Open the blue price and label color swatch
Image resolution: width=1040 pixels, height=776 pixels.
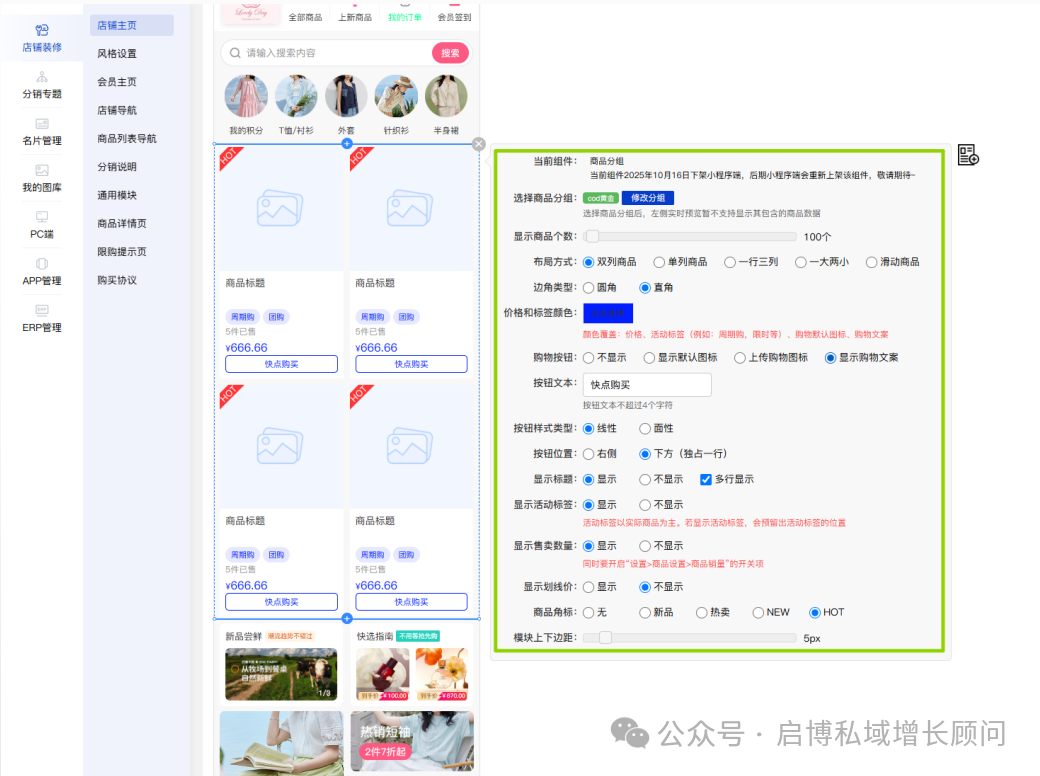[x=608, y=313]
